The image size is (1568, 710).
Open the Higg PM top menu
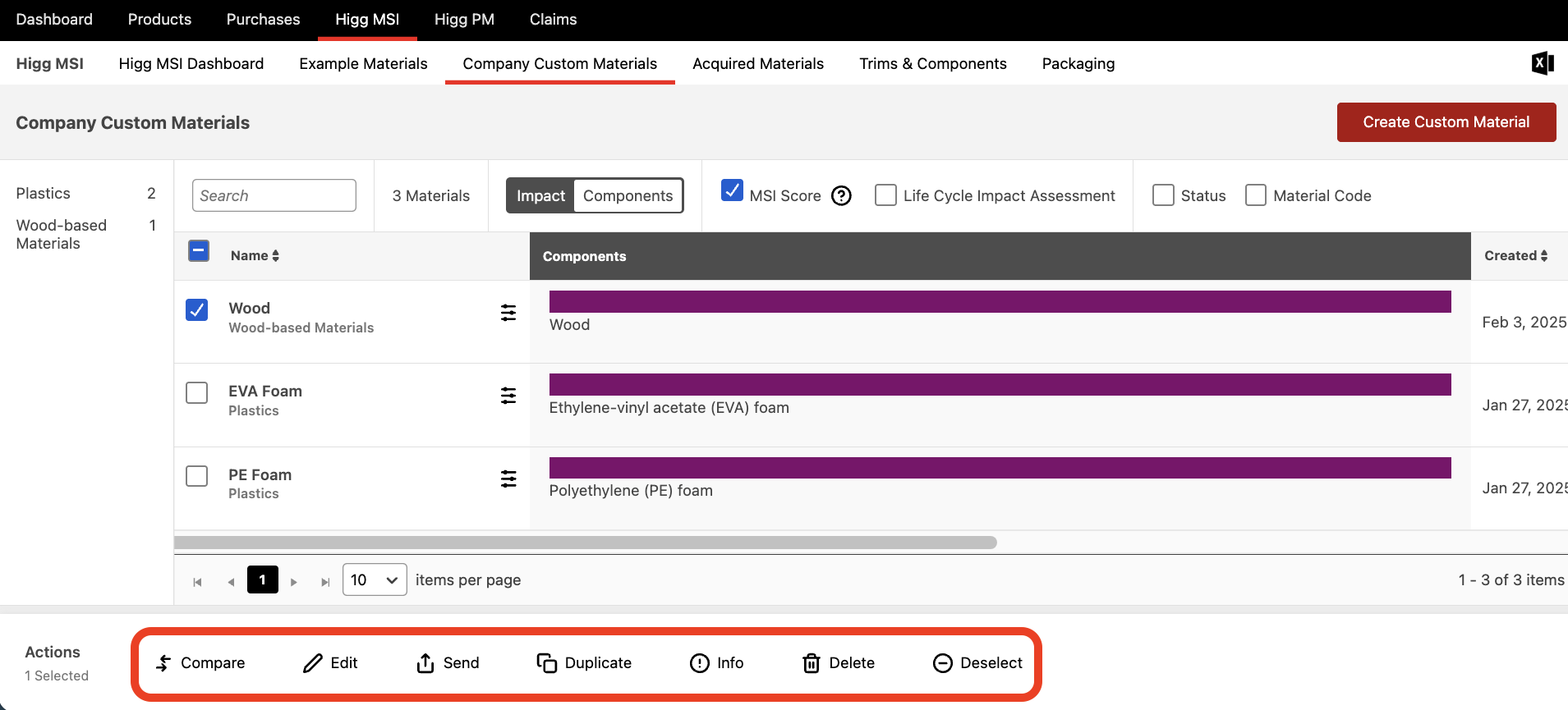464,19
